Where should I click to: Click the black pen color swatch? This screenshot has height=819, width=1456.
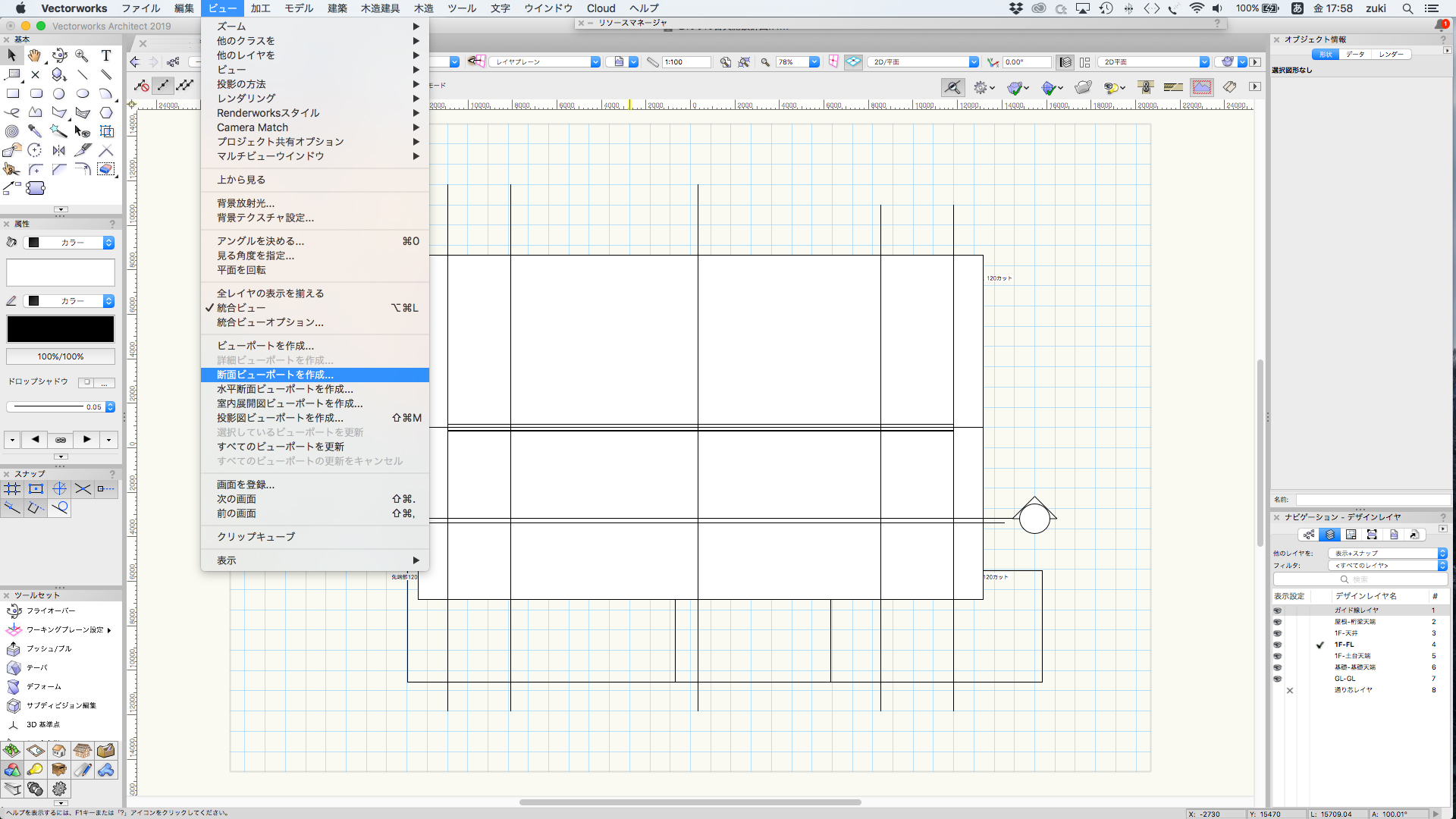[x=61, y=329]
